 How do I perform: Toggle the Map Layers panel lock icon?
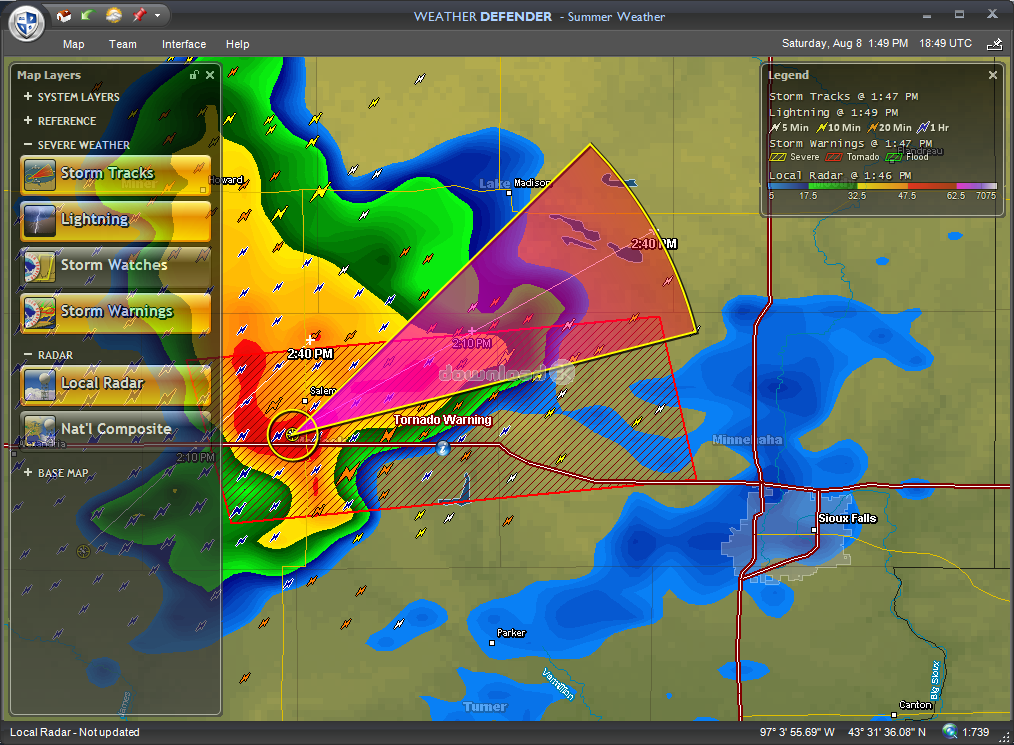194,75
